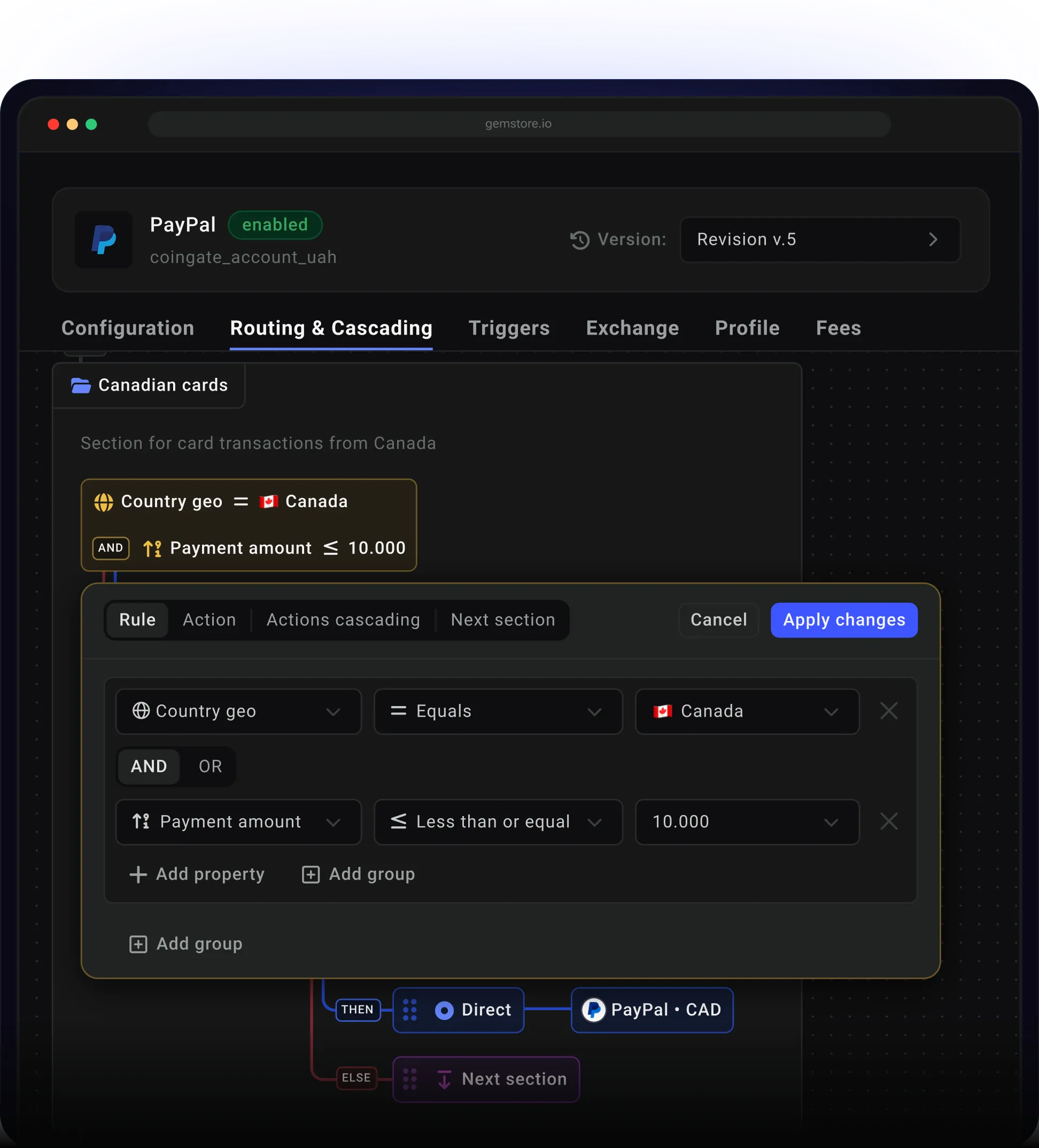Click the outer Add group plus-box icon
Image resolution: width=1039 pixels, height=1148 pixels.
click(138, 944)
